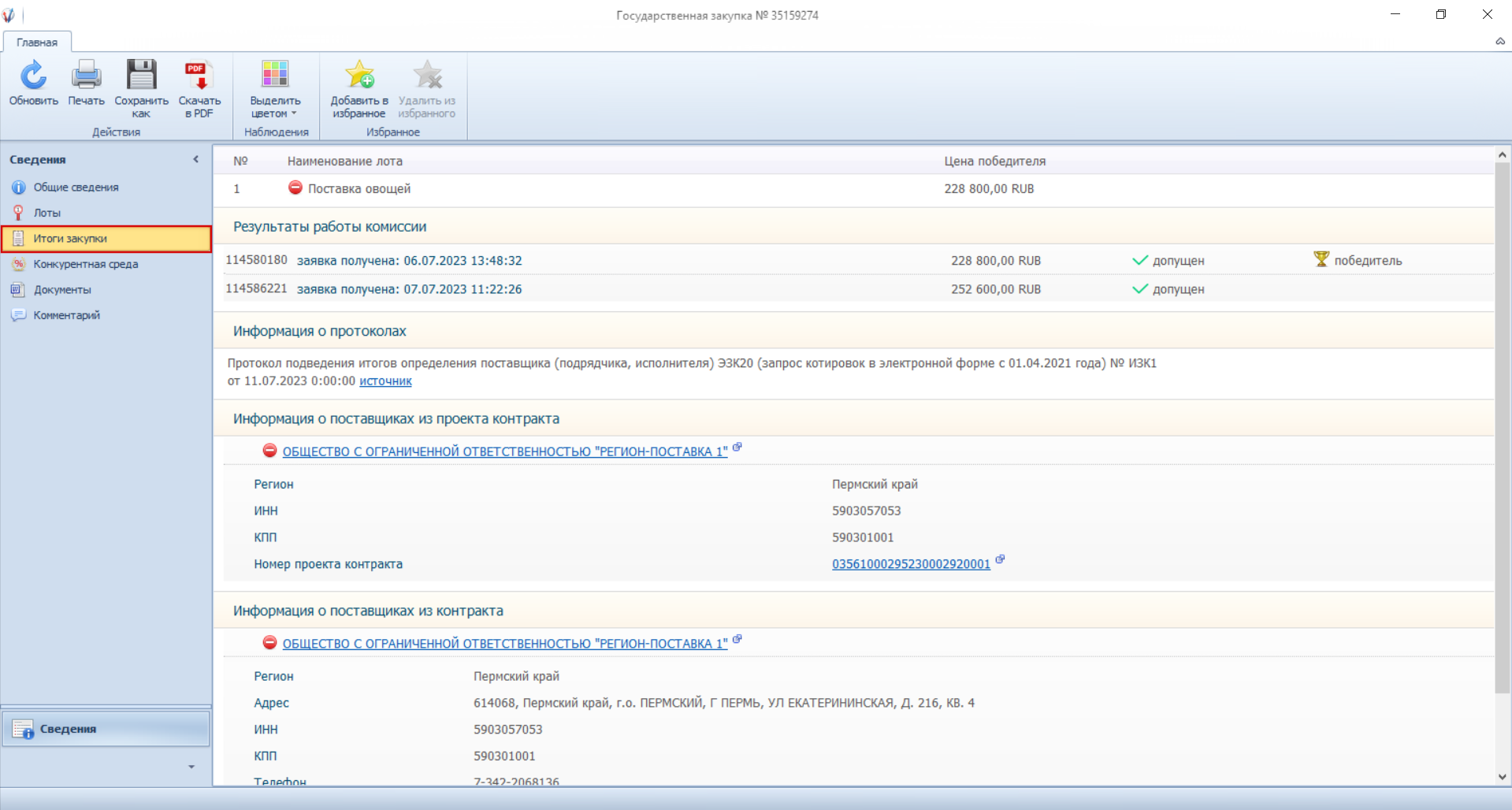
Task: Open Общие сведения section
Action: 76,188
